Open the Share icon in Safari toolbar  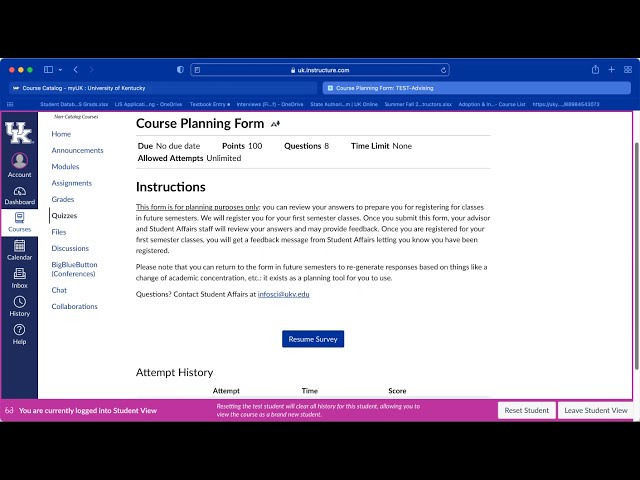pos(595,69)
